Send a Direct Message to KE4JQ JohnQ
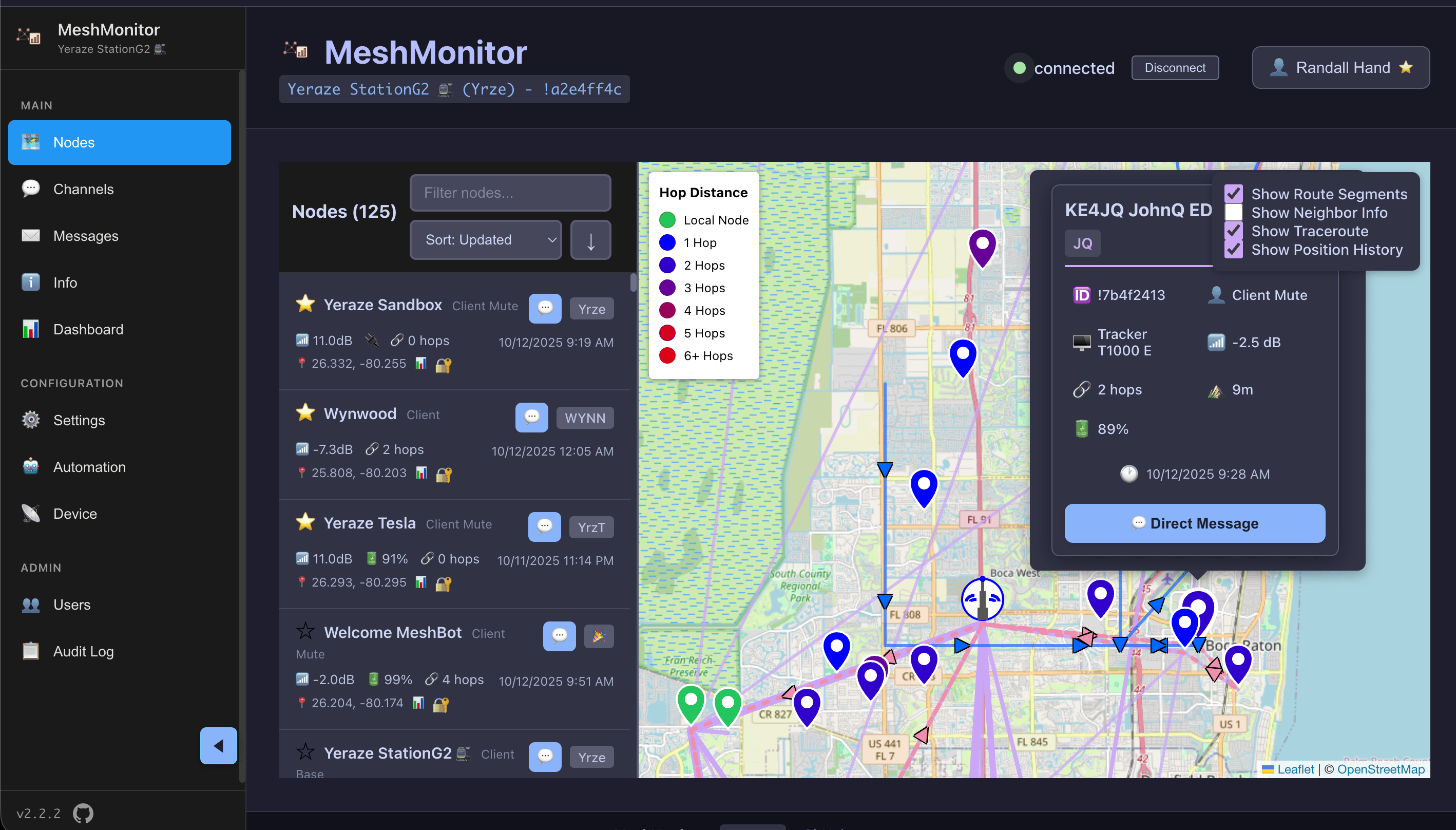 click(1195, 523)
